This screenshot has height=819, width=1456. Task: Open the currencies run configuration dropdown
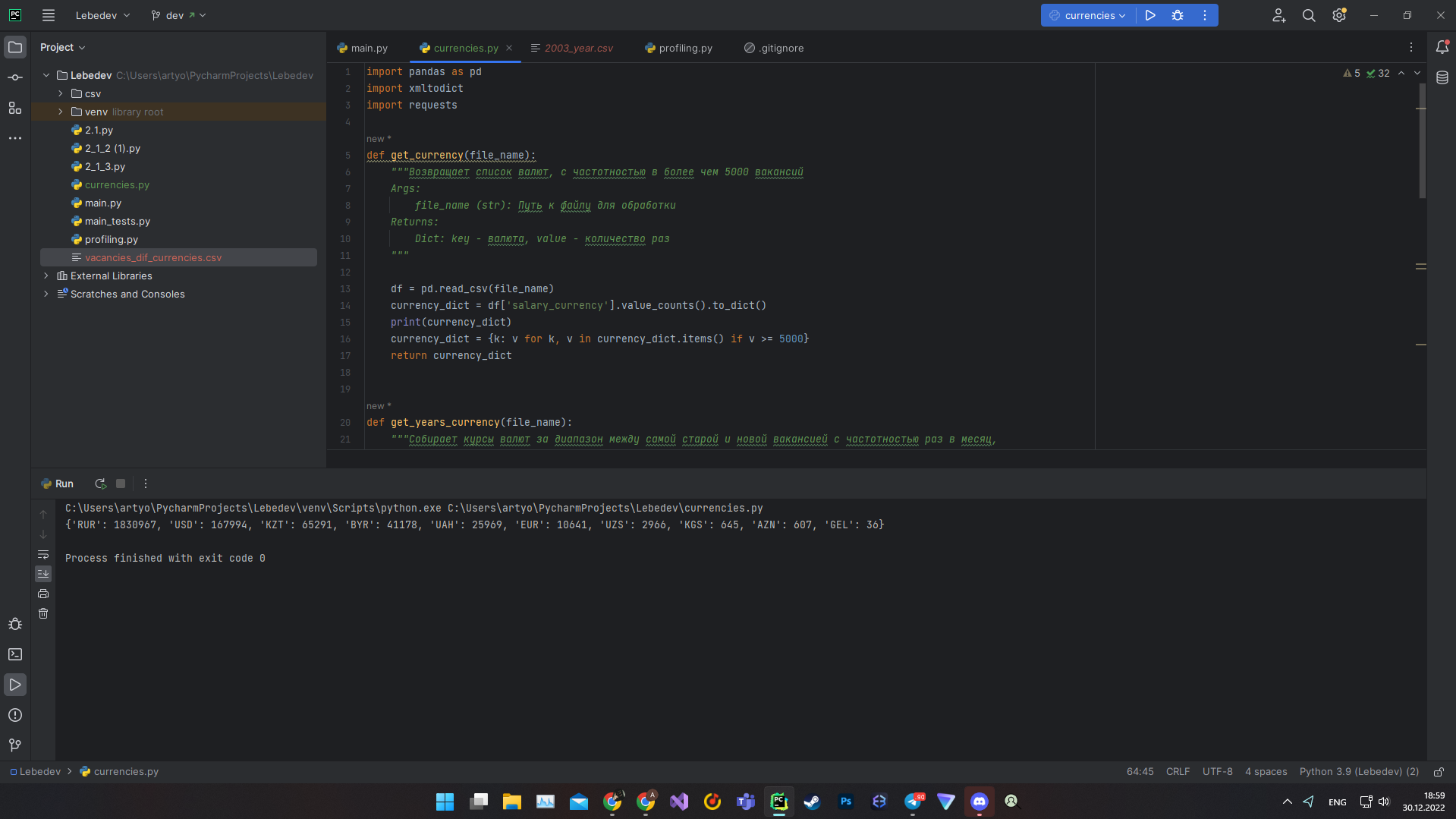coord(1087,15)
